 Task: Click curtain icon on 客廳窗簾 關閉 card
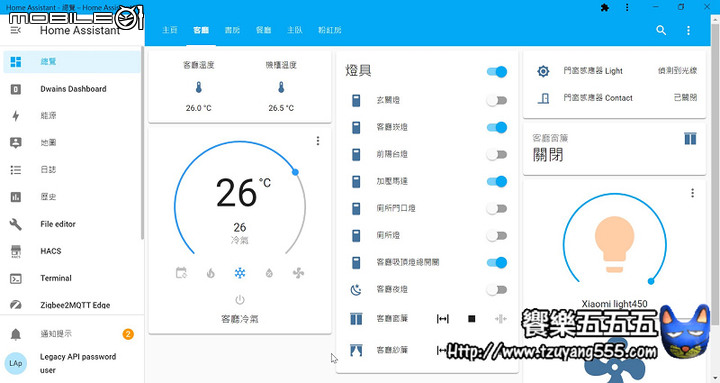690,138
